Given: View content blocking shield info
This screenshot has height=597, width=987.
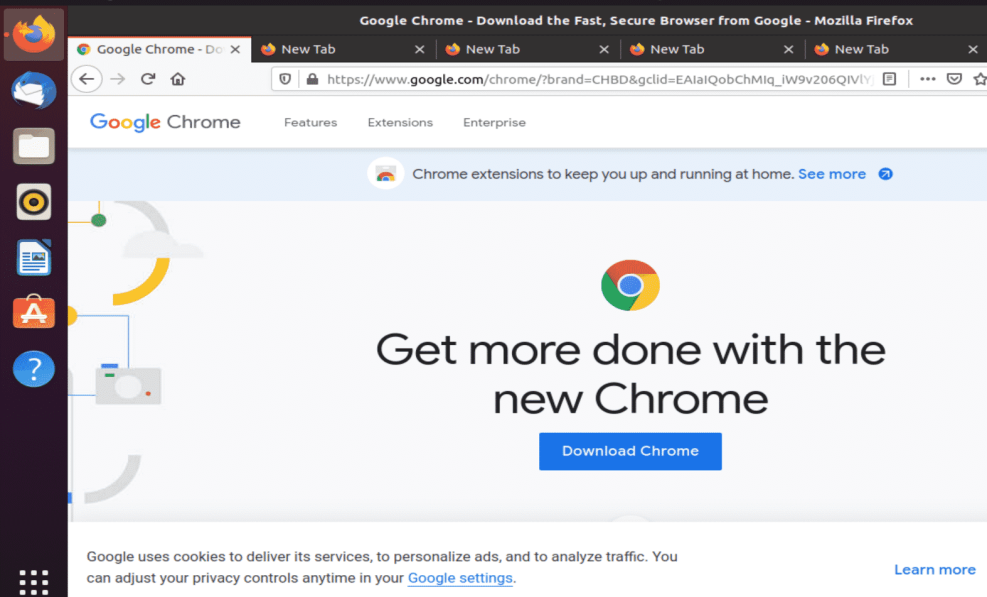Looking at the screenshot, I should click(x=286, y=78).
